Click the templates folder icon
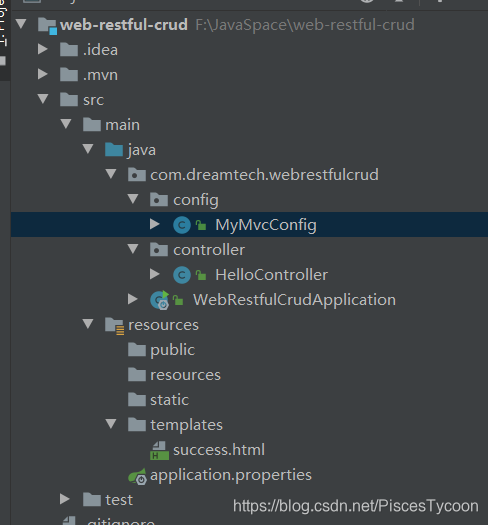Viewport: 488px width, 525px height. click(137, 425)
